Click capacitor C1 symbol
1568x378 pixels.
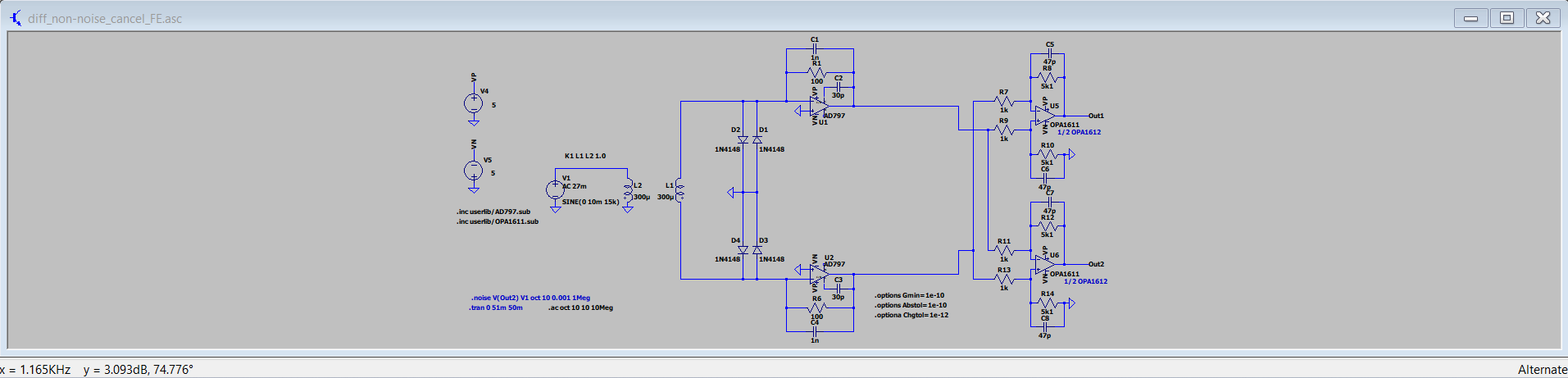coord(815,49)
